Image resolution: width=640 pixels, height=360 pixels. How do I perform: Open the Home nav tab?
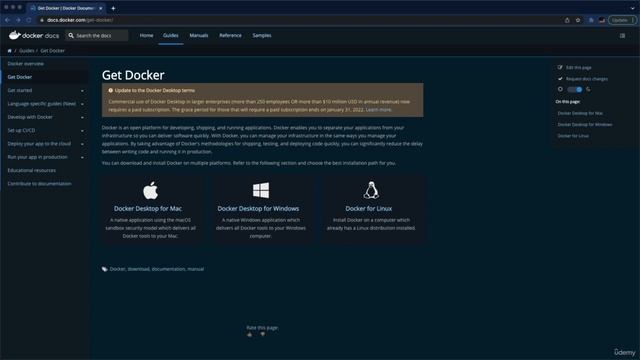point(147,36)
